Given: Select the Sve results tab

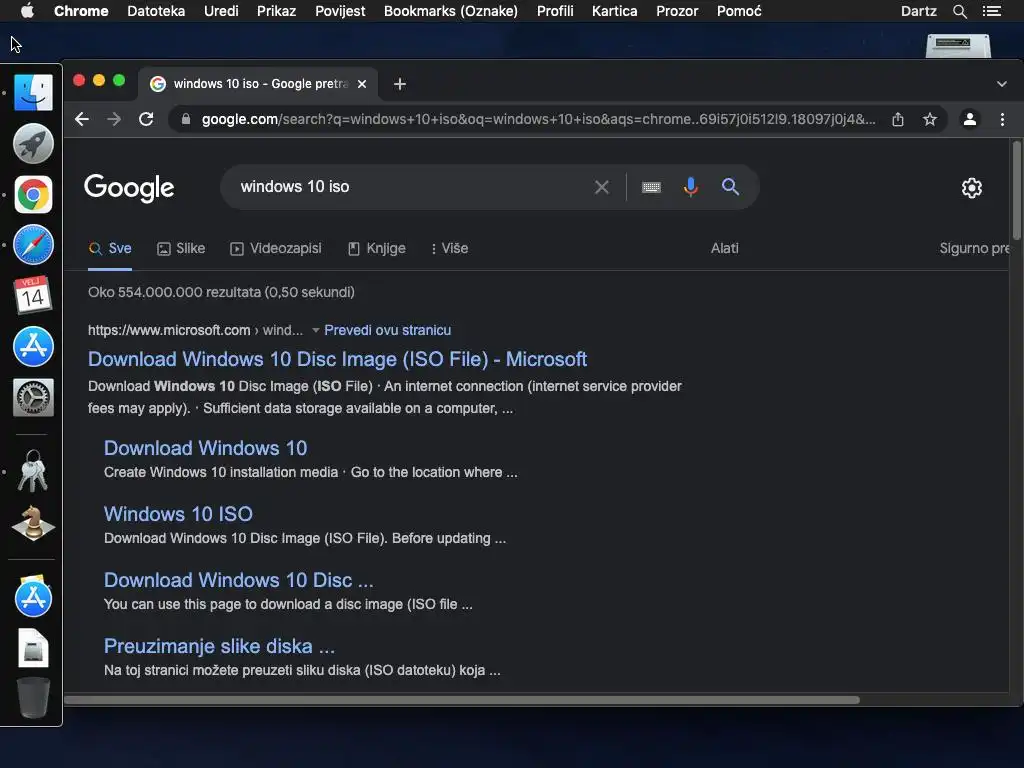Looking at the screenshot, I should pyautogui.click(x=110, y=248).
